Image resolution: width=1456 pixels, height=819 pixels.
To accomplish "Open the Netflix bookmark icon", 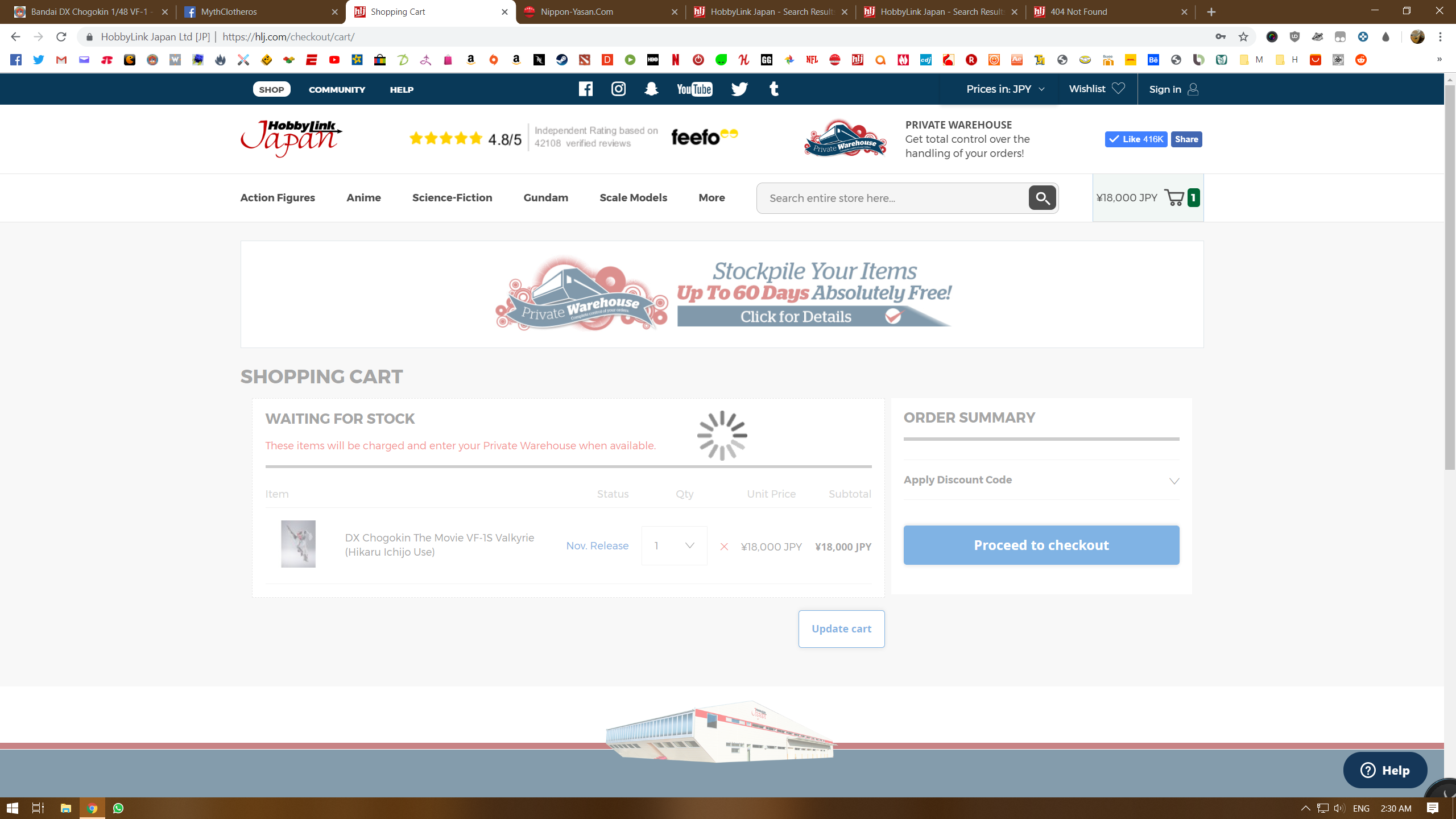I will coord(676,60).
